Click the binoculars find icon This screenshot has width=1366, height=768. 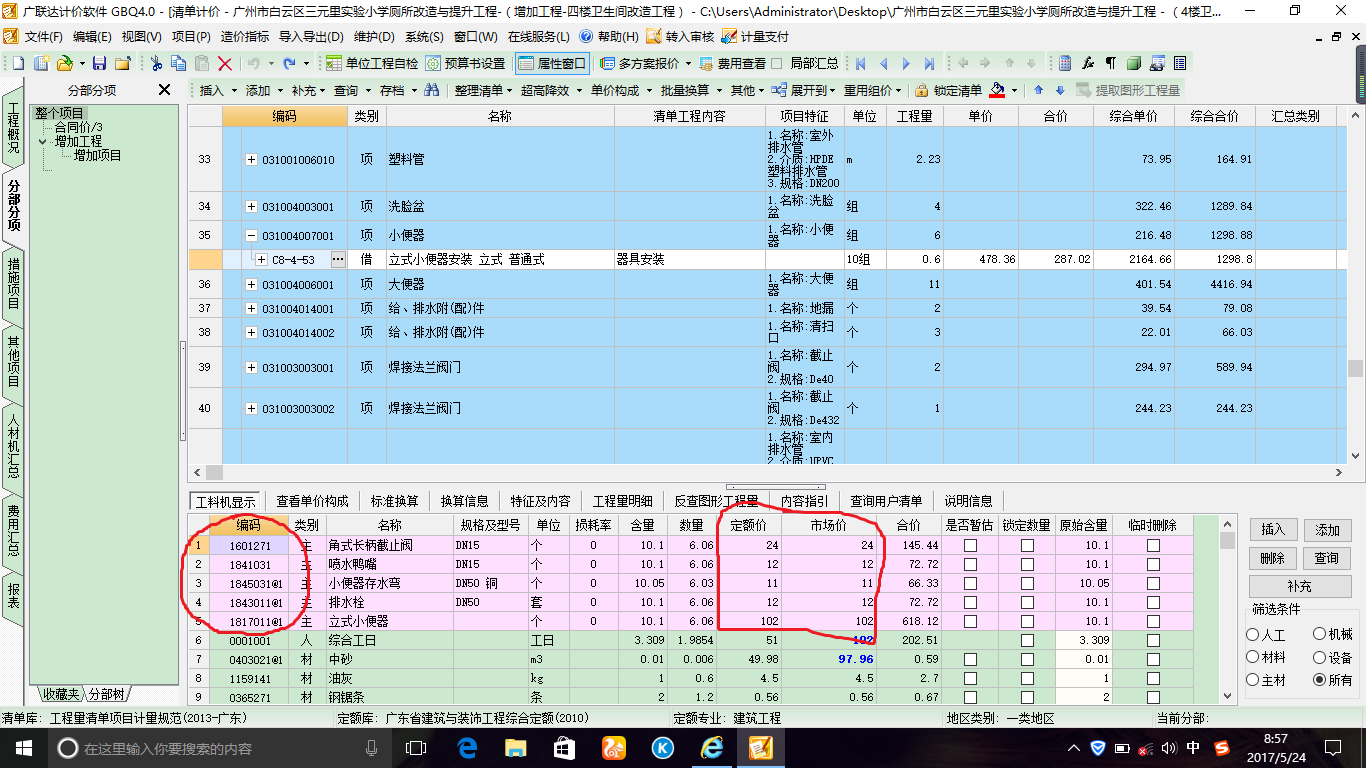coord(432,90)
